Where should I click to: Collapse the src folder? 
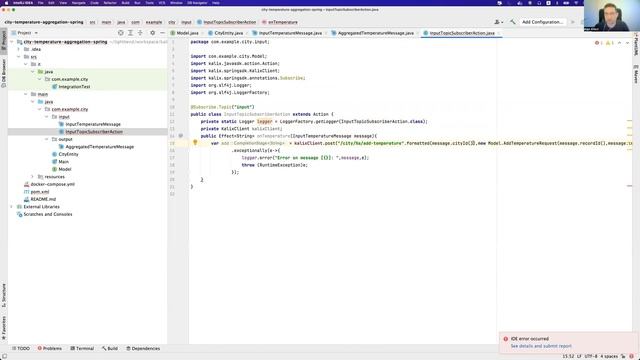19,57
